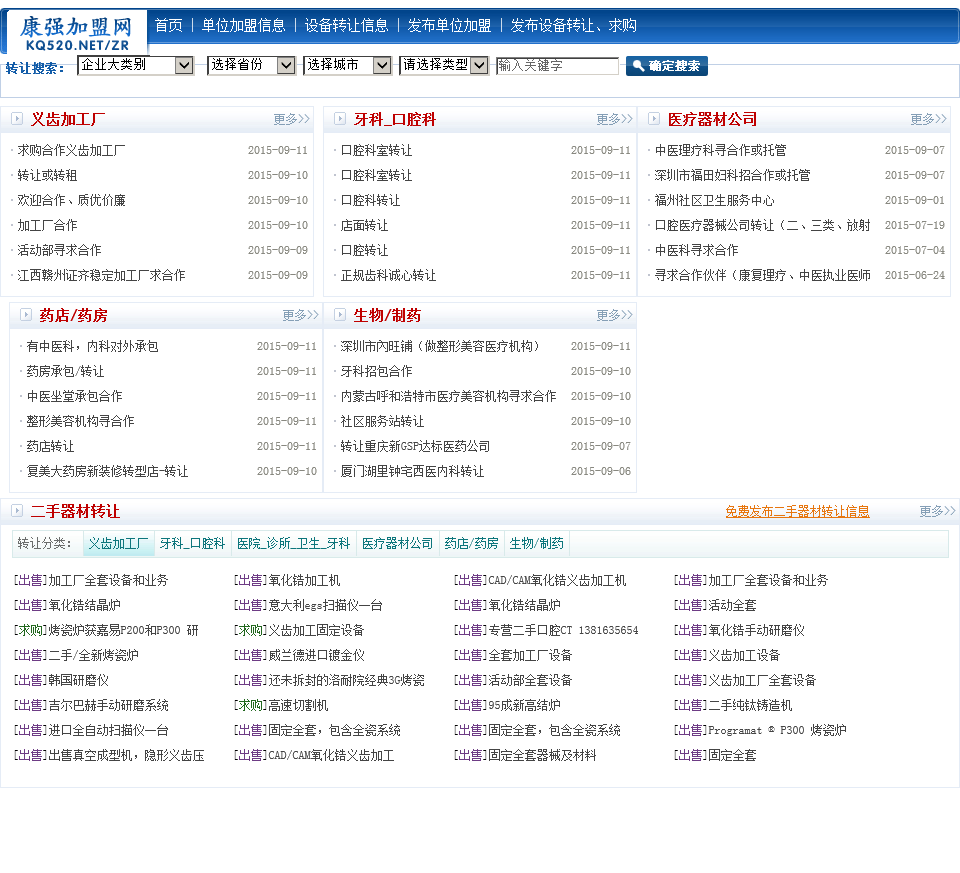Open 单位加盟信息 in top navigation

(244, 25)
